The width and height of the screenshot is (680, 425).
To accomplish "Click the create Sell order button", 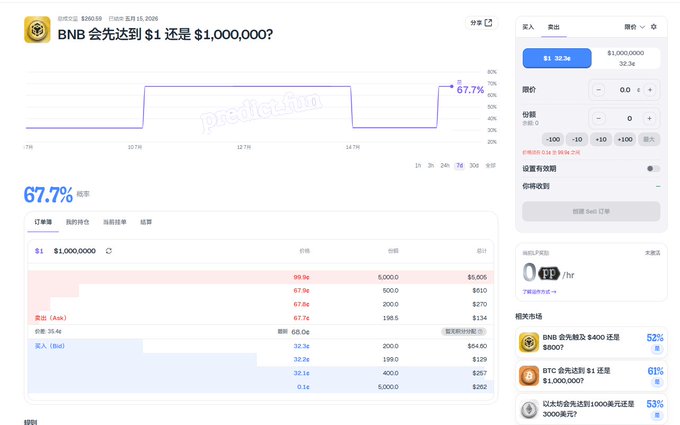I will pyautogui.click(x=591, y=212).
